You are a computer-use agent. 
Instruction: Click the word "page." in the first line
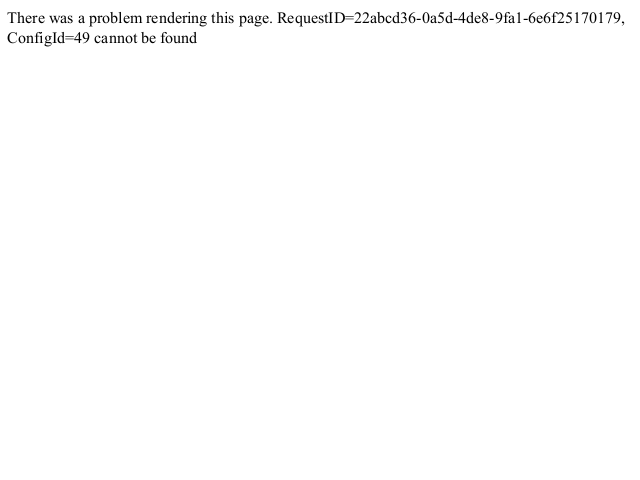pos(256,20)
